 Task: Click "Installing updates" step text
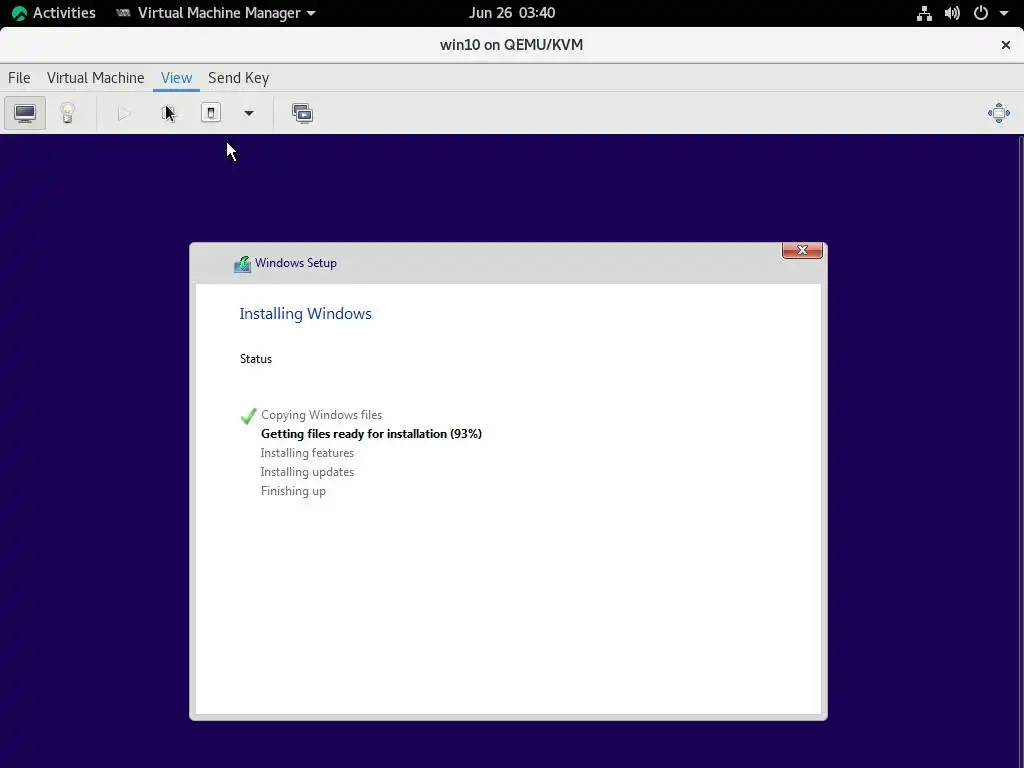(307, 472)
